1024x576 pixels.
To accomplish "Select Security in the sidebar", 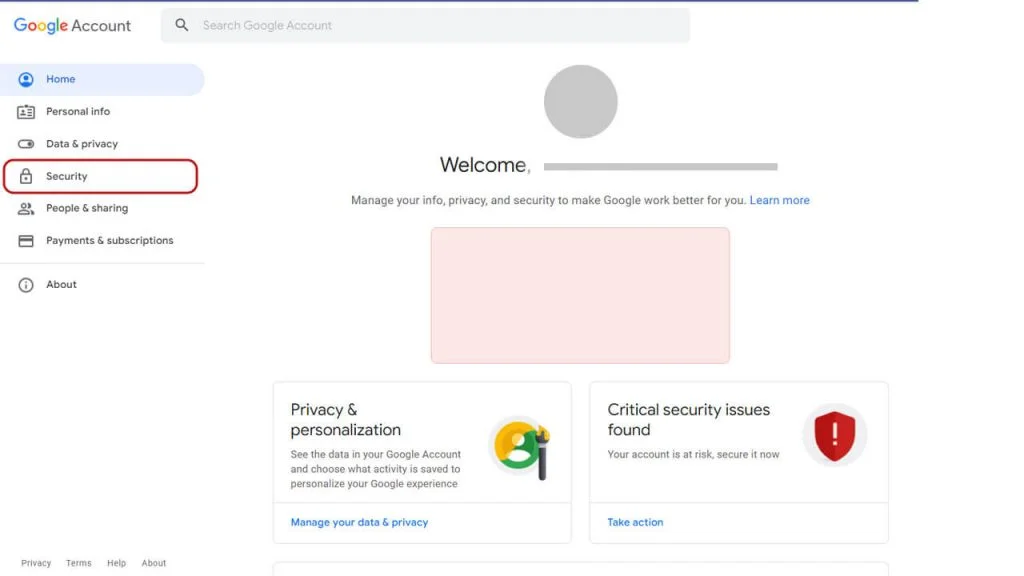I will tap(101, 176).
